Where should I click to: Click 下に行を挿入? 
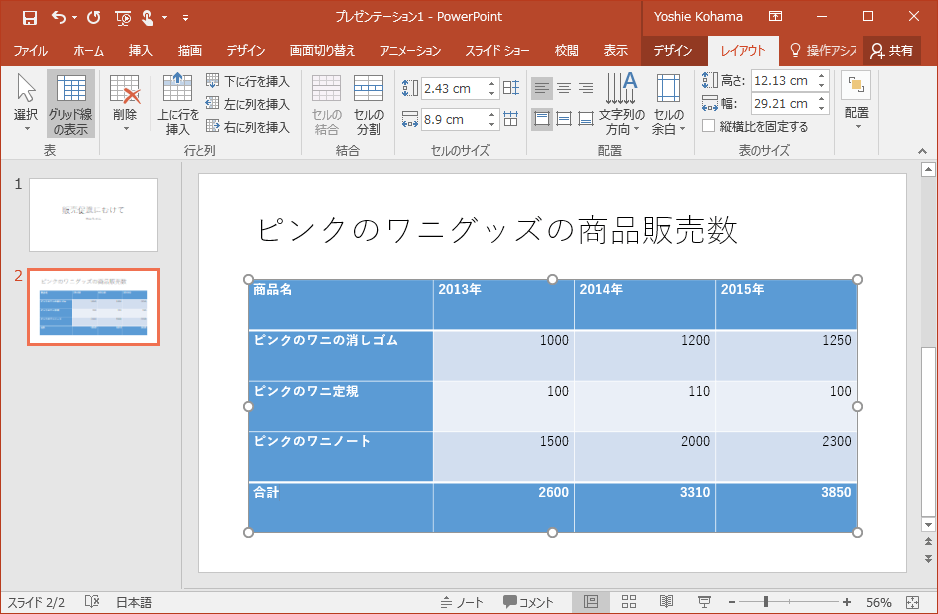tap(248, 81)
